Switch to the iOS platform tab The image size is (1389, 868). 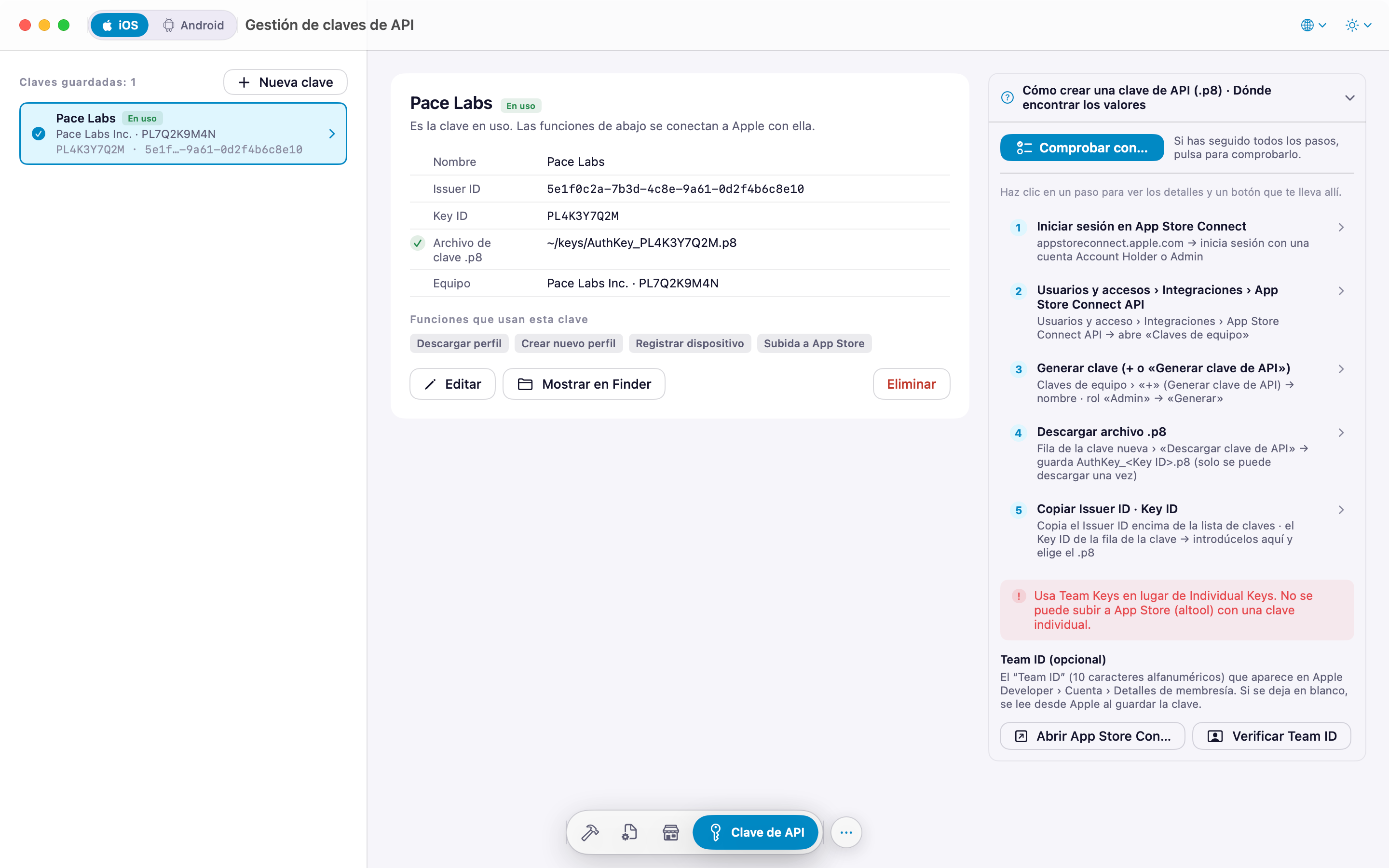point(120,25)
